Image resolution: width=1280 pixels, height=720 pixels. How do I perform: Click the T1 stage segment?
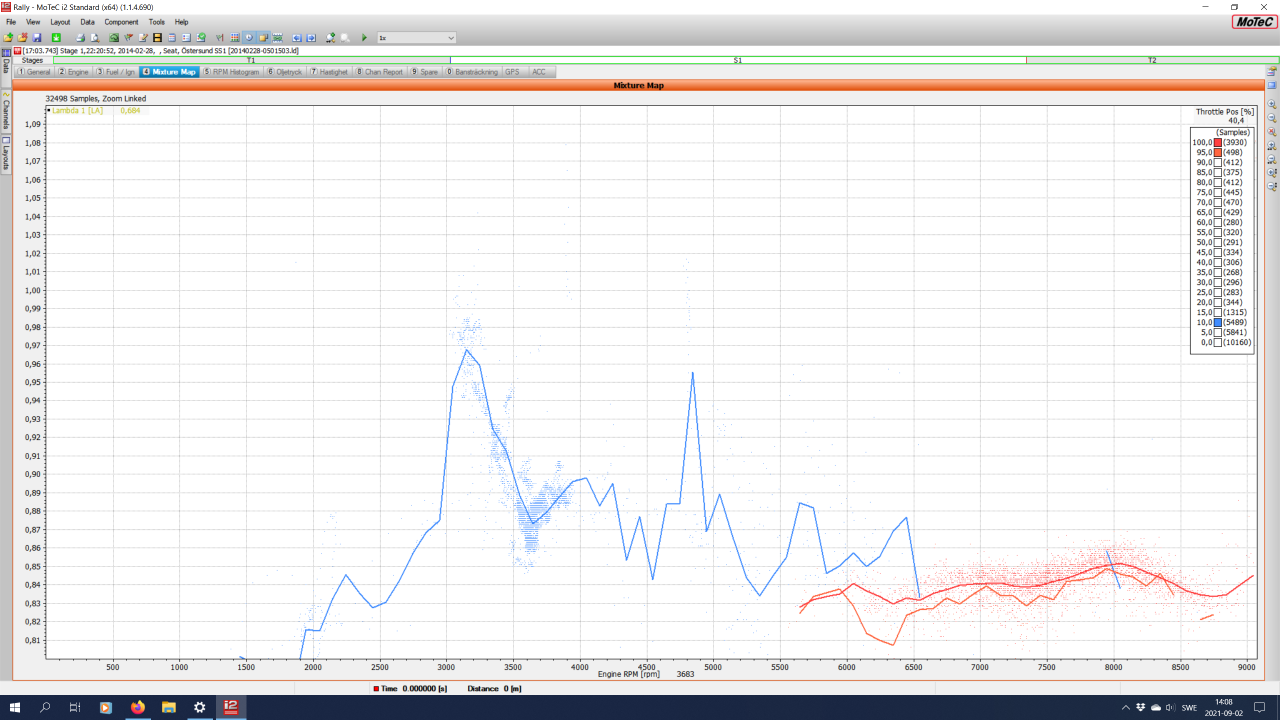251,61
